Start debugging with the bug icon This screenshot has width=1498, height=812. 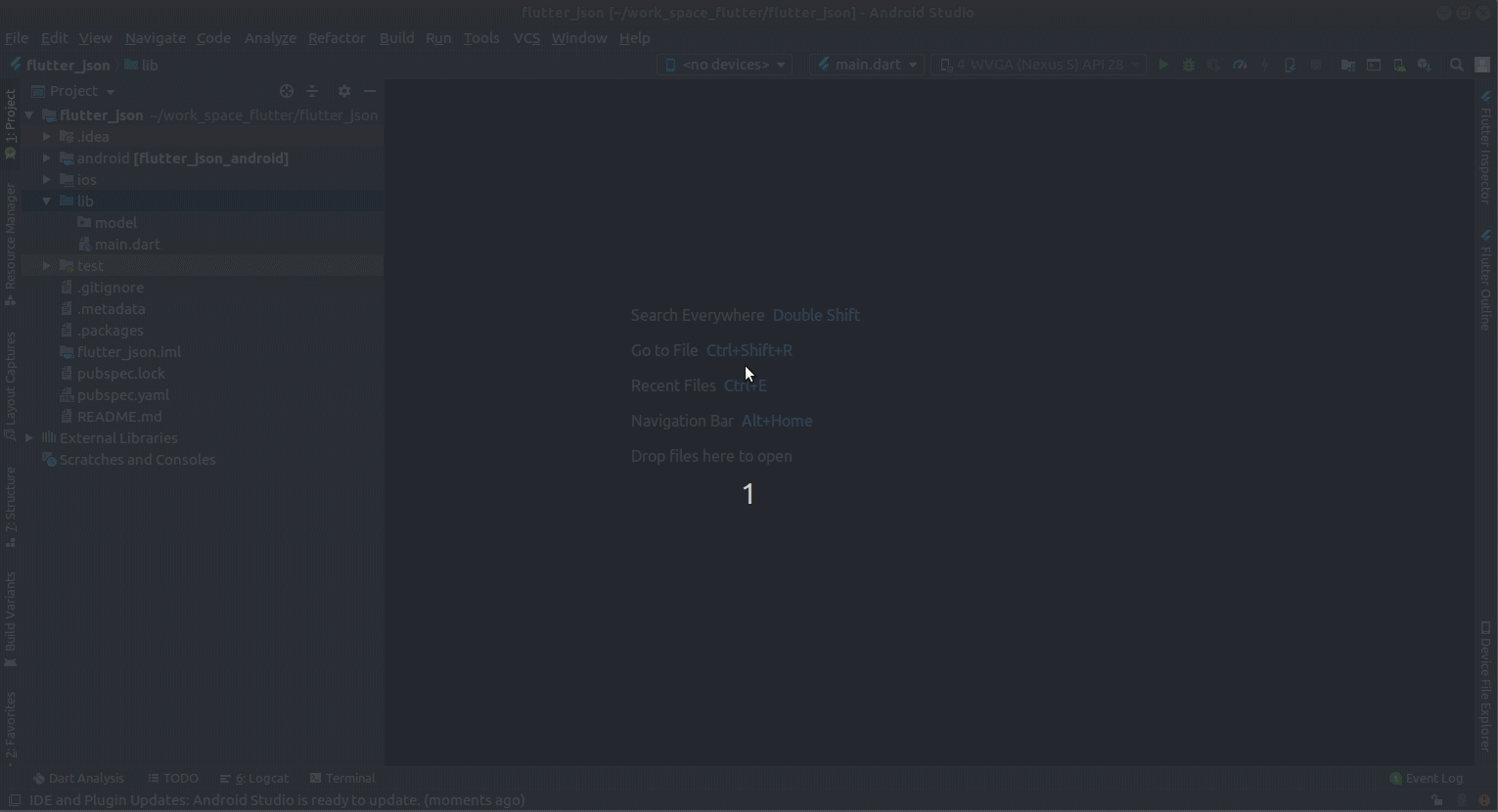(x=1189, y=65)
